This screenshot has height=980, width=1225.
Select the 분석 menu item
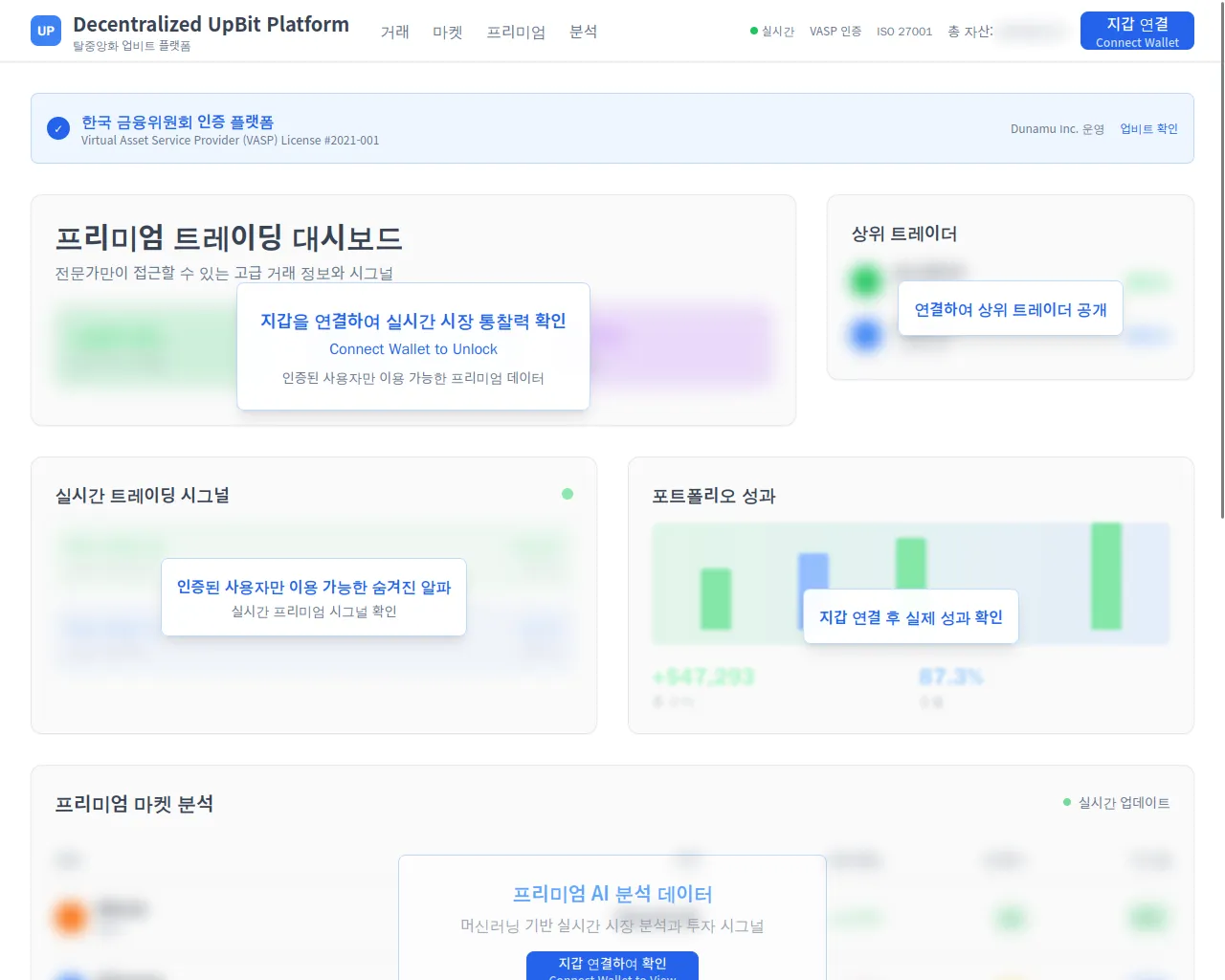click(583, 32)
